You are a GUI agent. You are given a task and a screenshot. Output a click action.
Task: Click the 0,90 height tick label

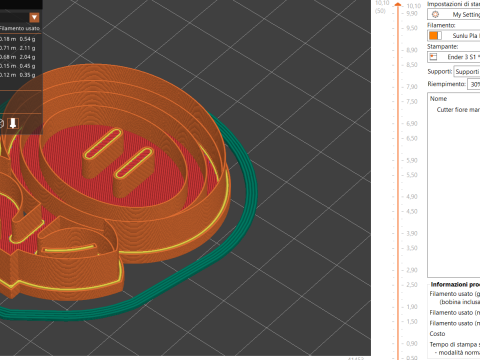coord(412,343)
